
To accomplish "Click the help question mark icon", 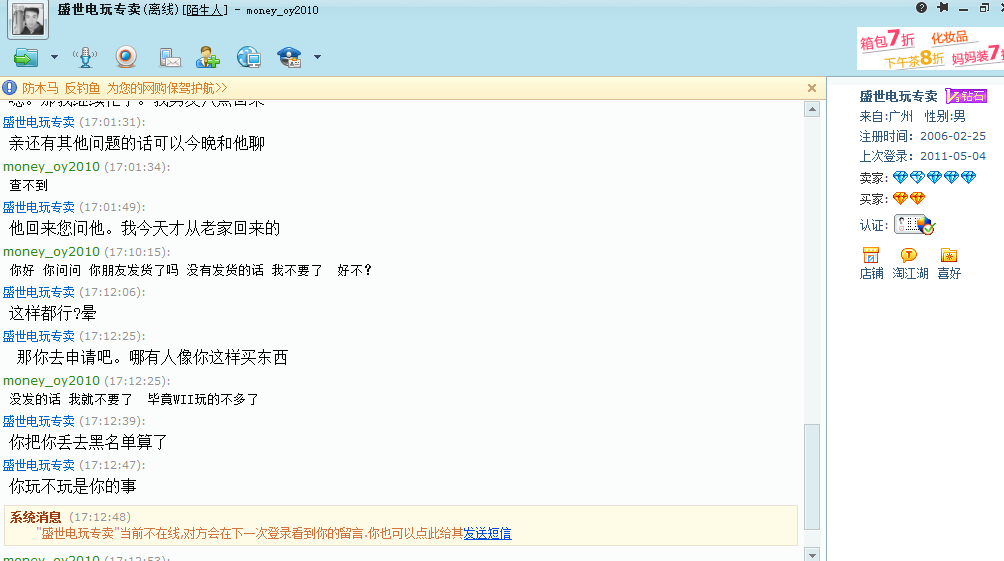I will tap(921, 8).
